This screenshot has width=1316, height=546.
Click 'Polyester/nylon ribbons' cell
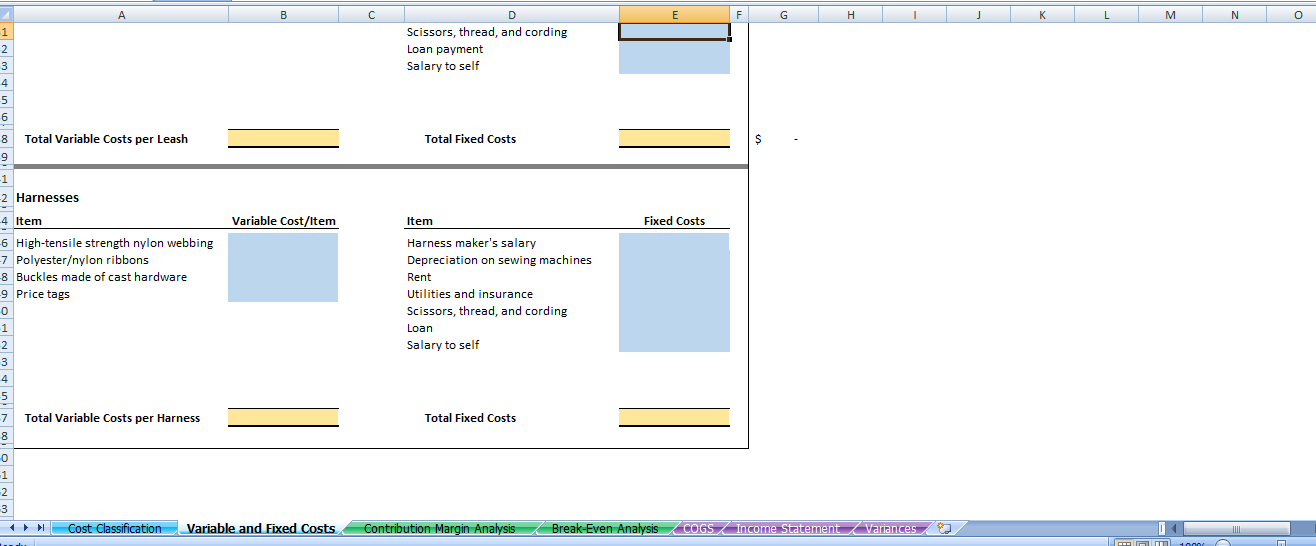coord(82,260)
